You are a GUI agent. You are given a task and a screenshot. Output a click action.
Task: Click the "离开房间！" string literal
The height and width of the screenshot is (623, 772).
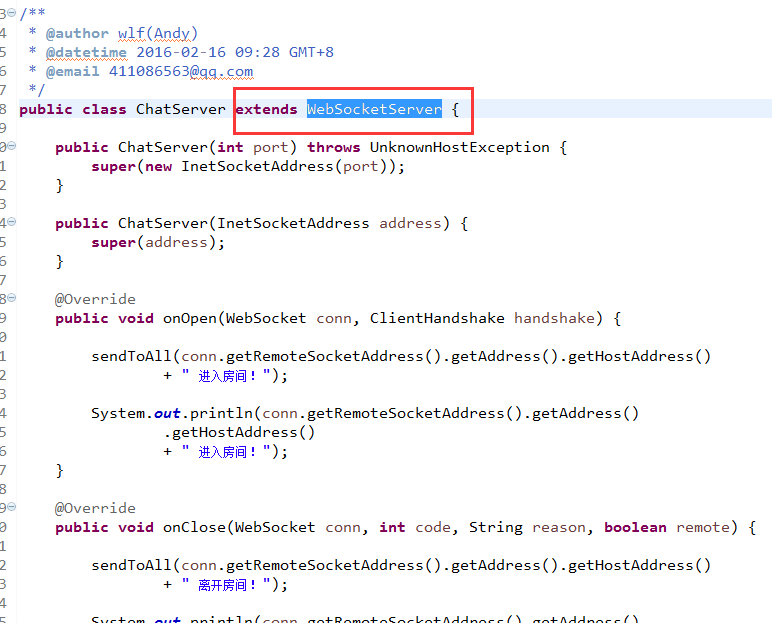[x=226, y=585]
